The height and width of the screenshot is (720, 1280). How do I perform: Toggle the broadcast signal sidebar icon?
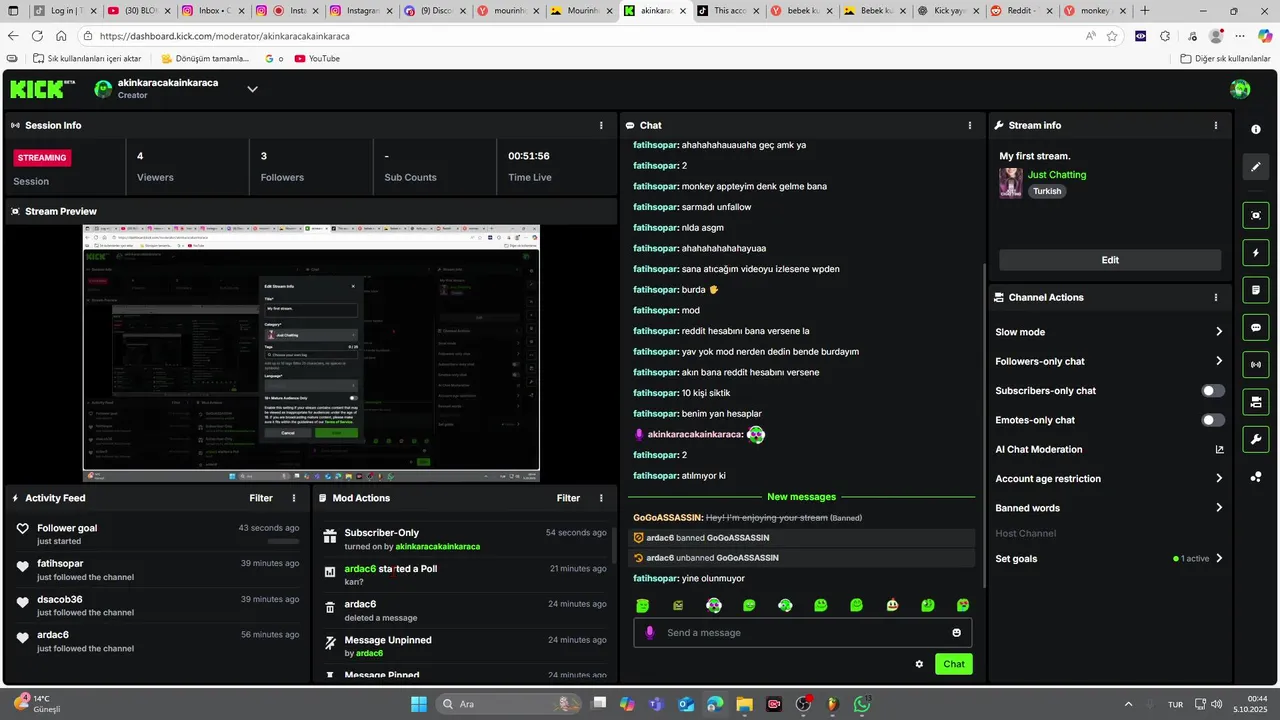[1256, 365]
